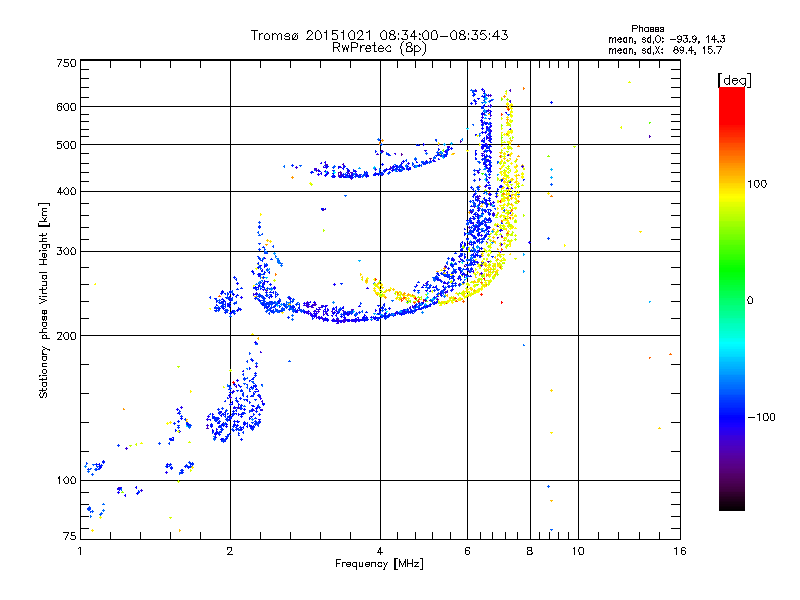Viewport: 800px width, 600px height.
Task: Click the x-axis tick label "4"
Action: click(x=380, y=551)
